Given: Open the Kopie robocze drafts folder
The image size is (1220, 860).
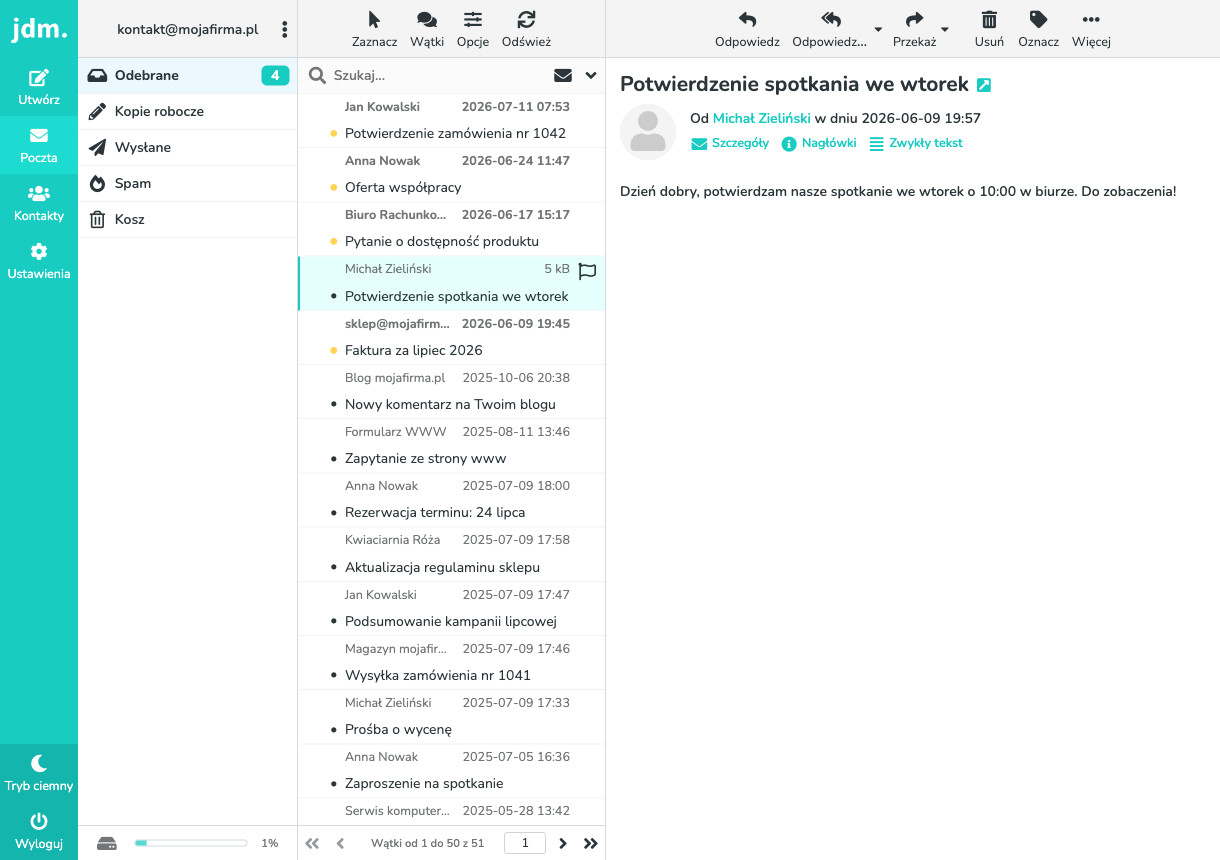Looking at the screenshot, I should 187,111.
